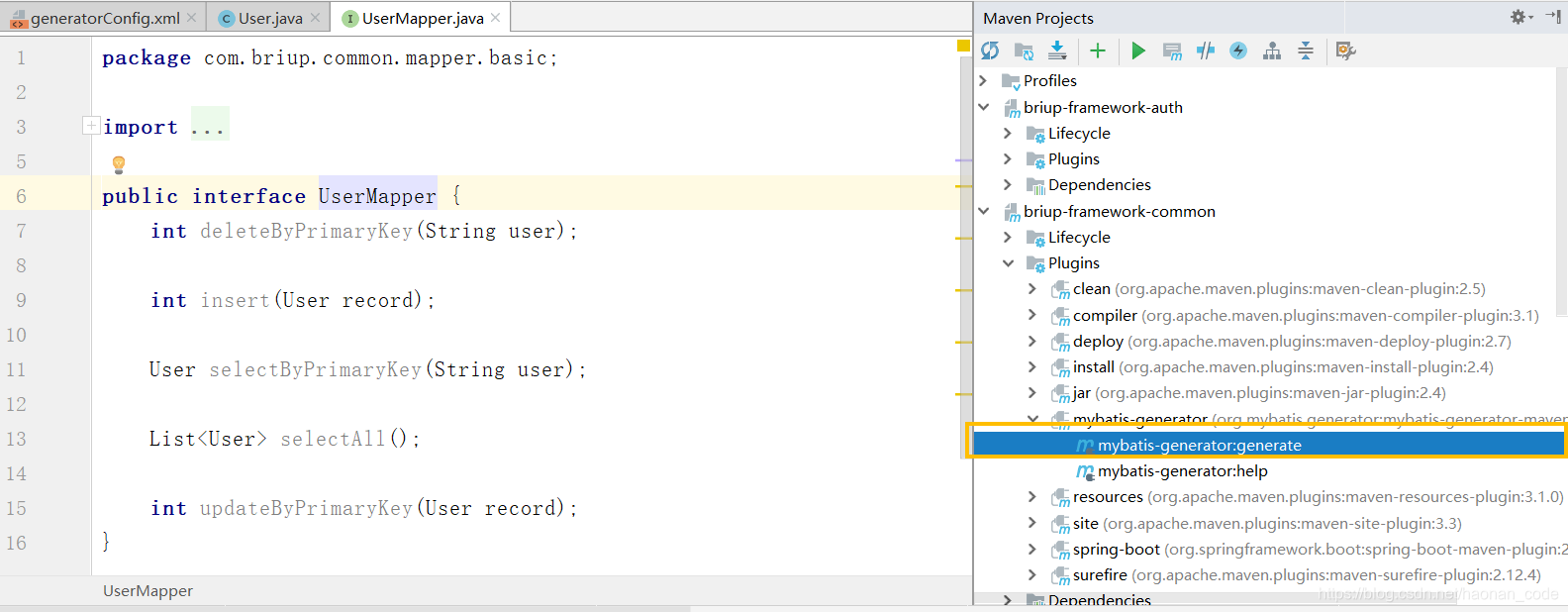Switch to User.java tab
Image resolution: width=1568 pixels, height=612 pixels.
[270, 18]
